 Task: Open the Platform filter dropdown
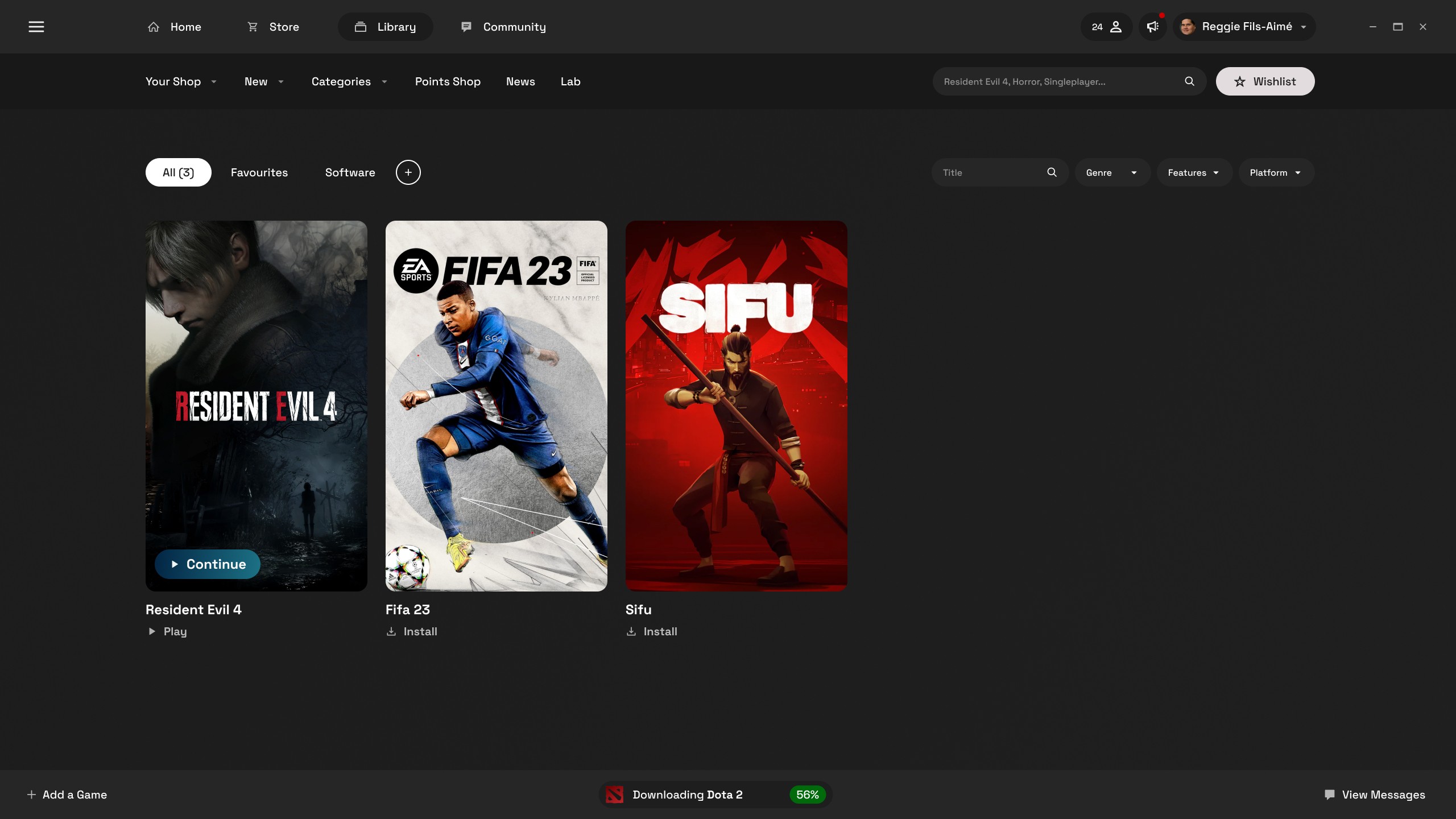point(1276,172)
